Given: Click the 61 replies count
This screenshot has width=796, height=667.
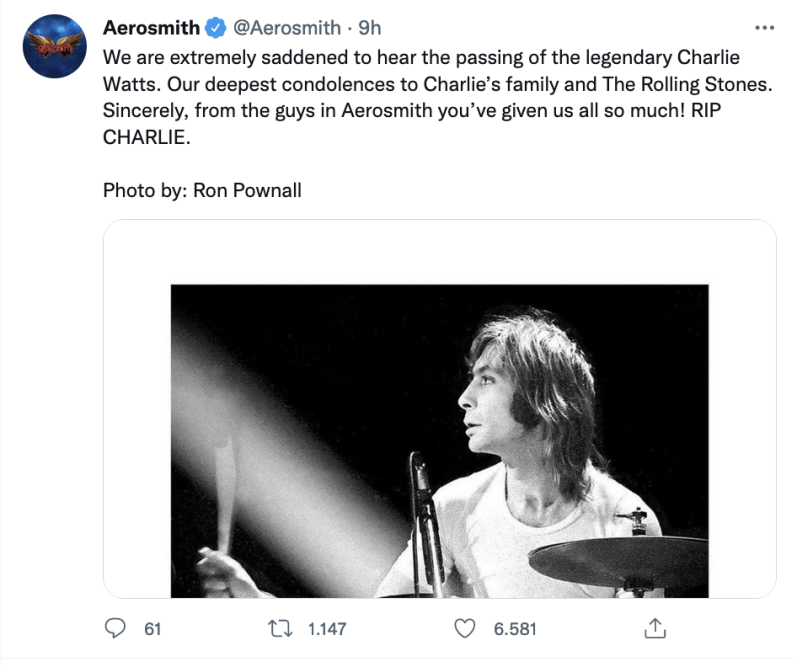Looking at the screenshot, I should (153, 629).
